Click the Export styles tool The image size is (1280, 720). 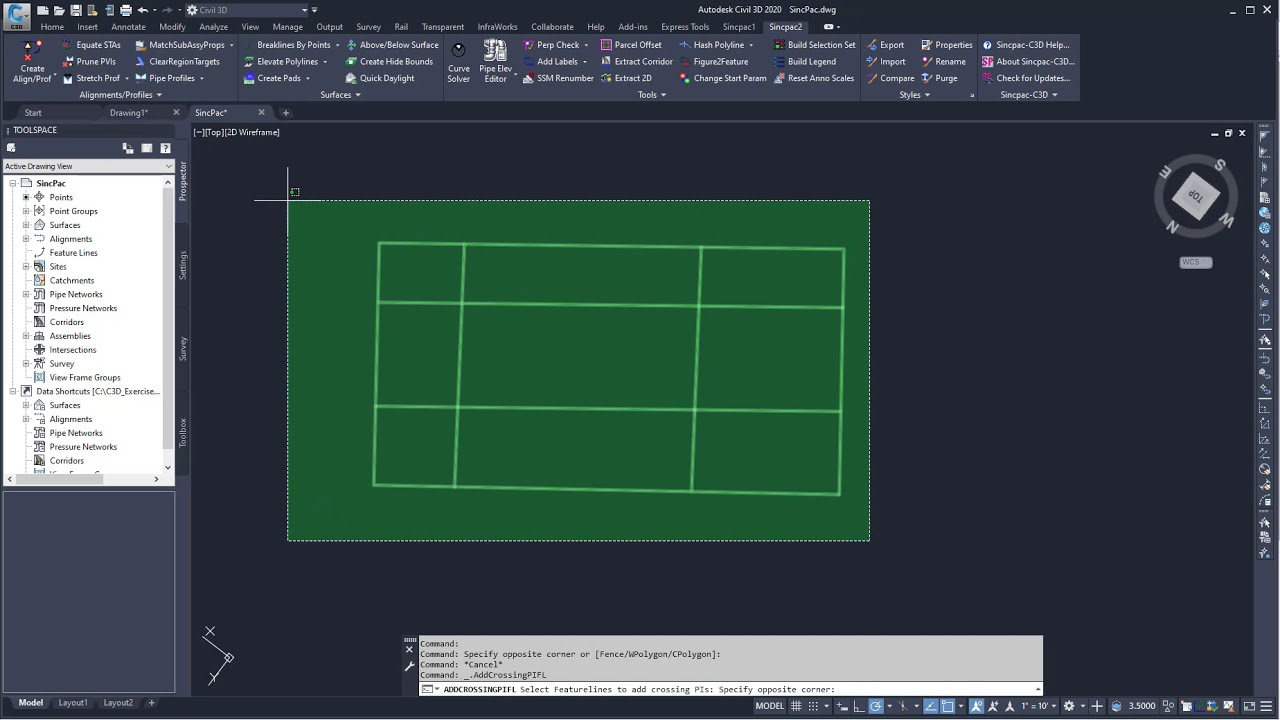click(x=885, y=45)
